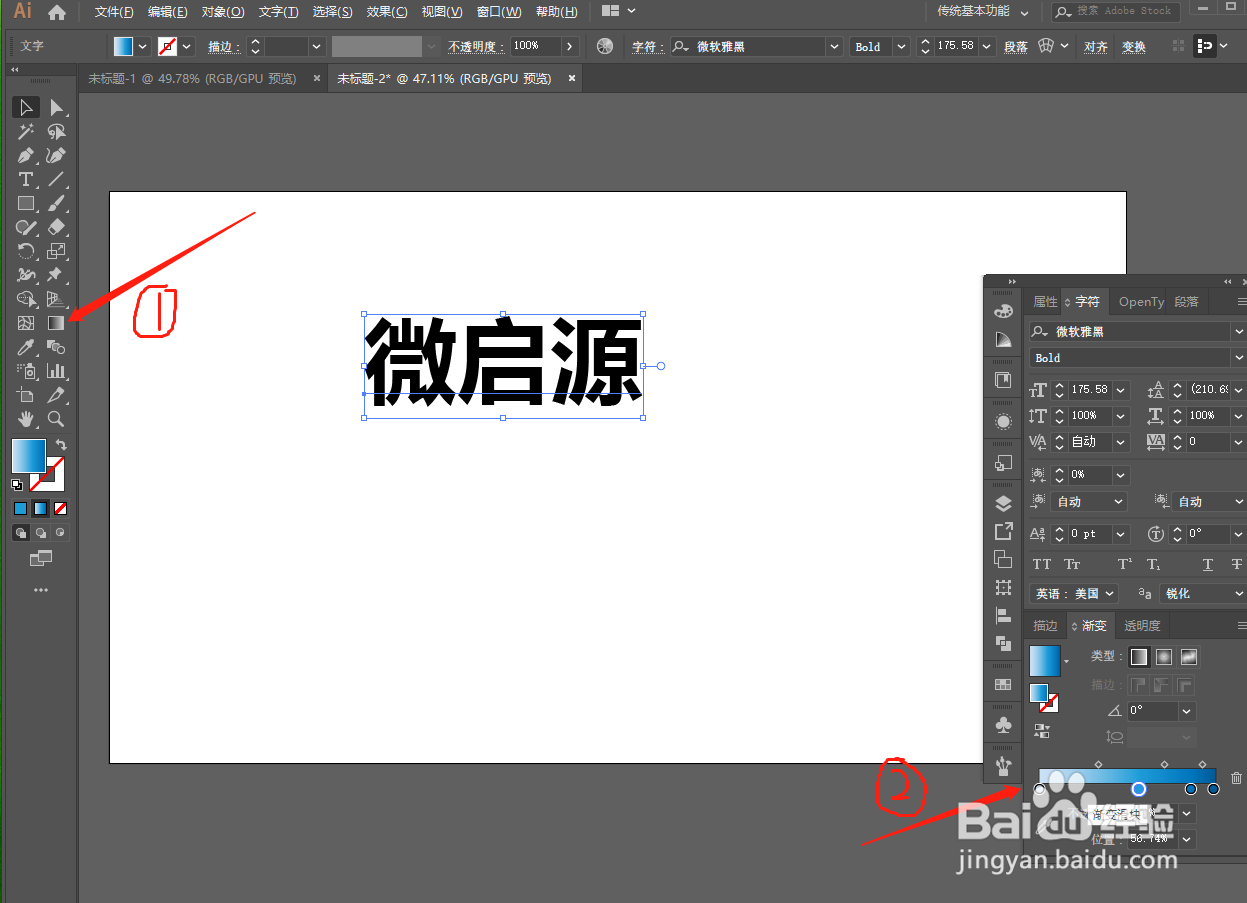
Task: Select the Rectangle tool
Action: point(25,203)
